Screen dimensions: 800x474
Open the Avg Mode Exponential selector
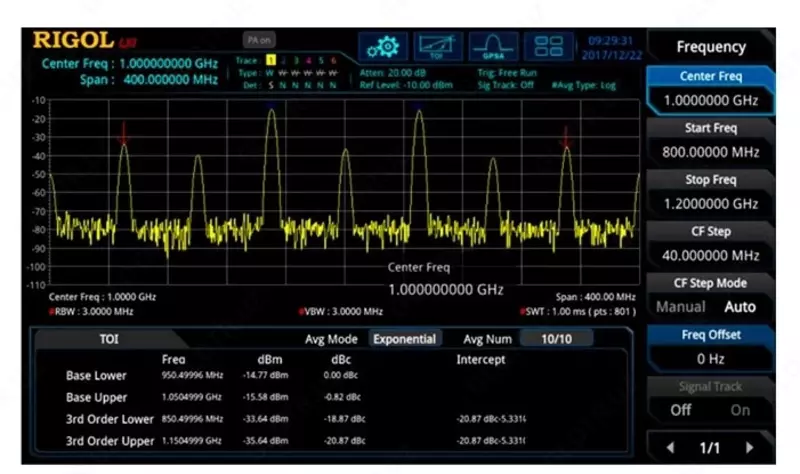[405, 339]
